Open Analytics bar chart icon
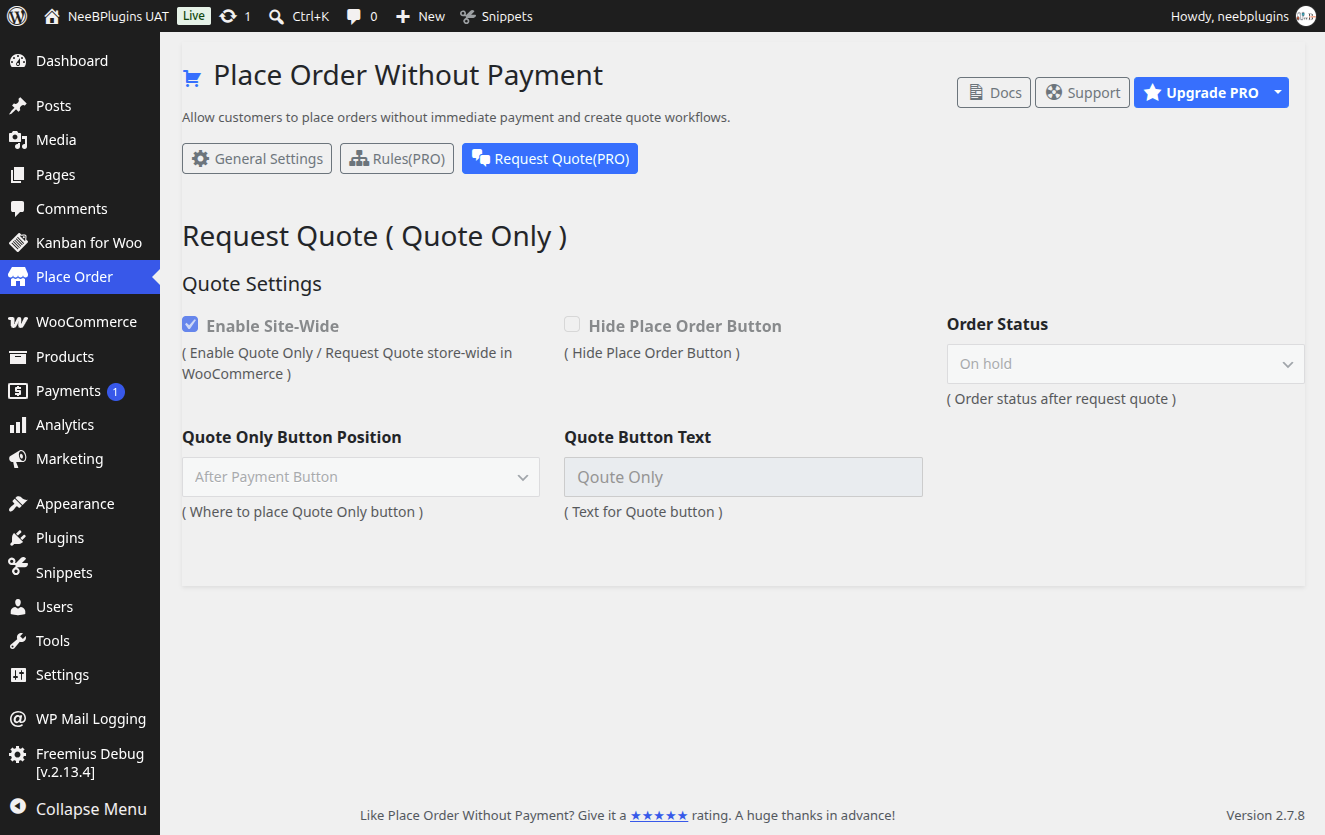 pyautogui.click(x=18, y=425)
